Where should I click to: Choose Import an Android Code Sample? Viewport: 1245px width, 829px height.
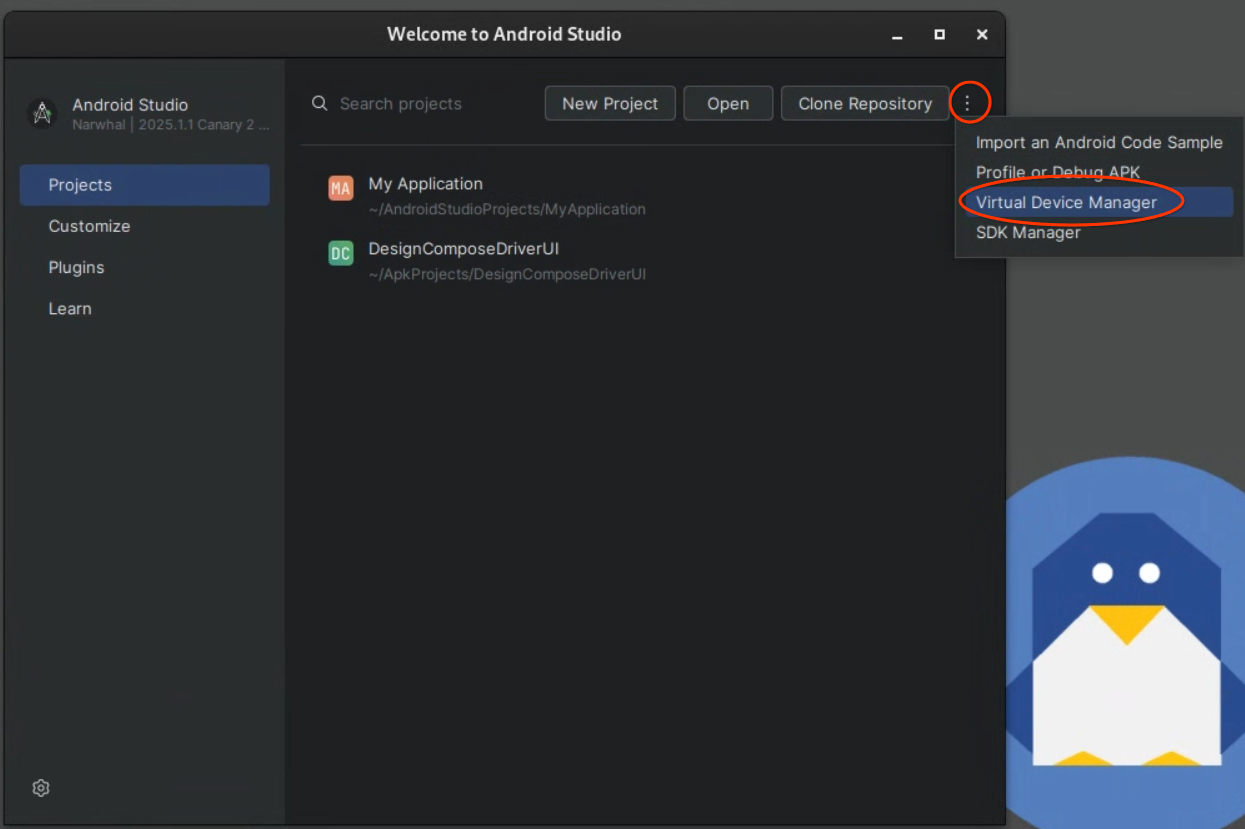pos(1098,143)
